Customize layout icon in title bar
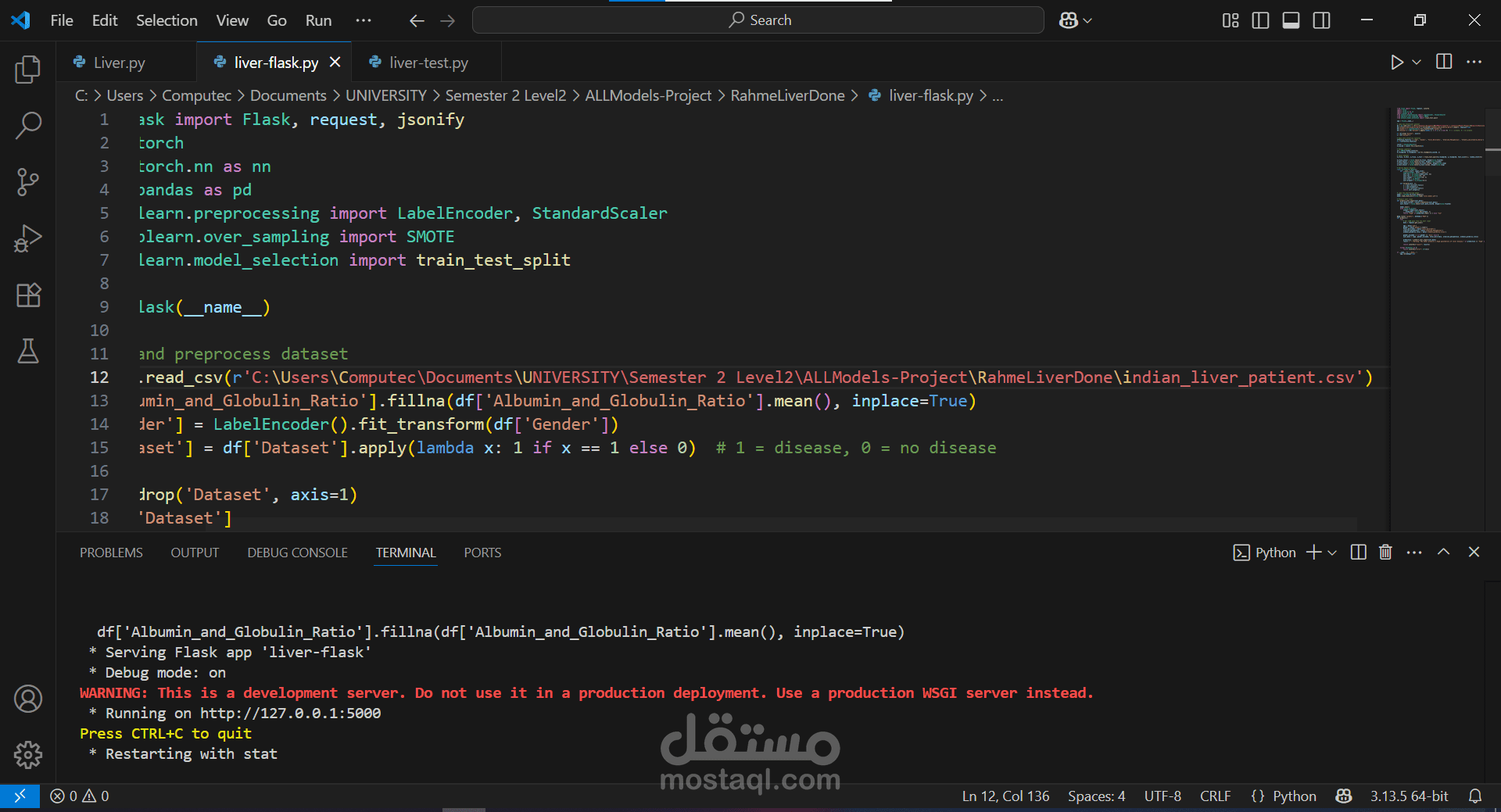 click(x=1231, y=20)
